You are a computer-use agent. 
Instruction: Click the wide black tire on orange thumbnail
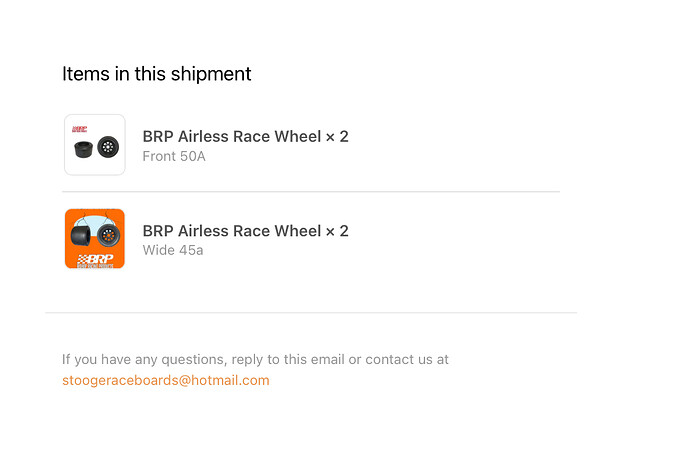coord(82,237)
